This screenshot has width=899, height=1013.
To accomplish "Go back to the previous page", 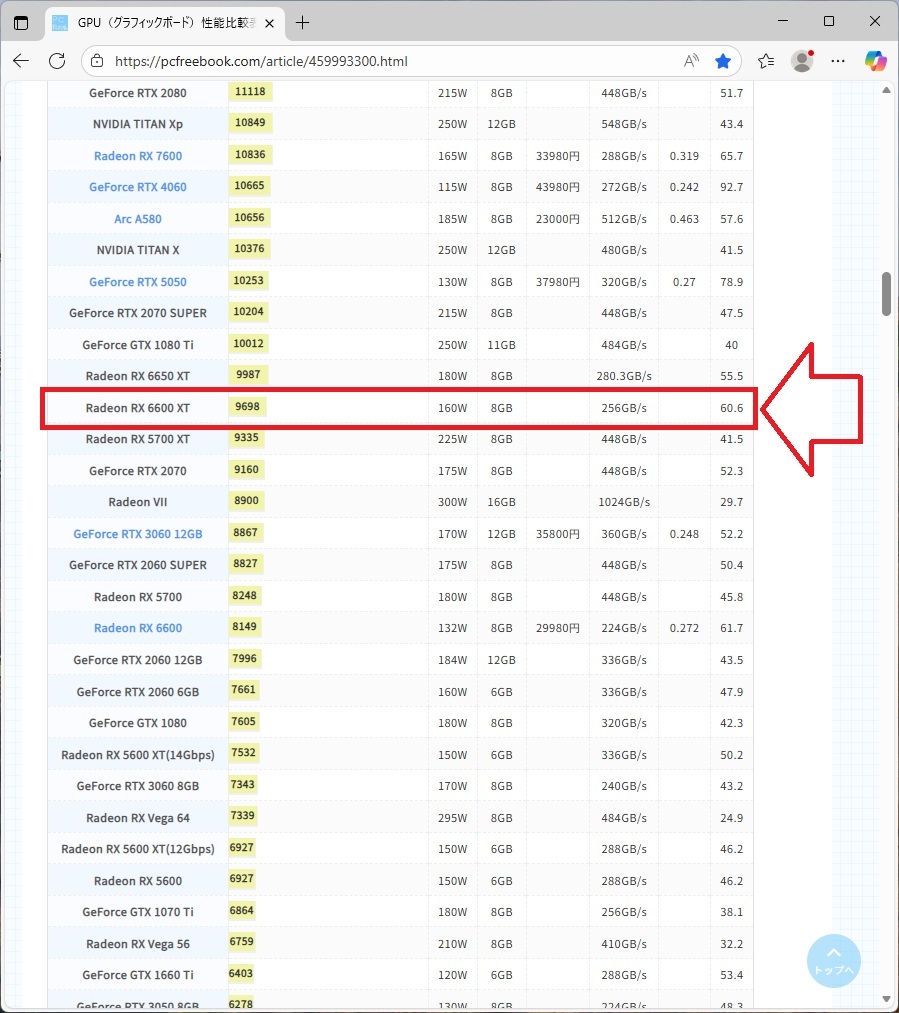I will pos(21,61).
